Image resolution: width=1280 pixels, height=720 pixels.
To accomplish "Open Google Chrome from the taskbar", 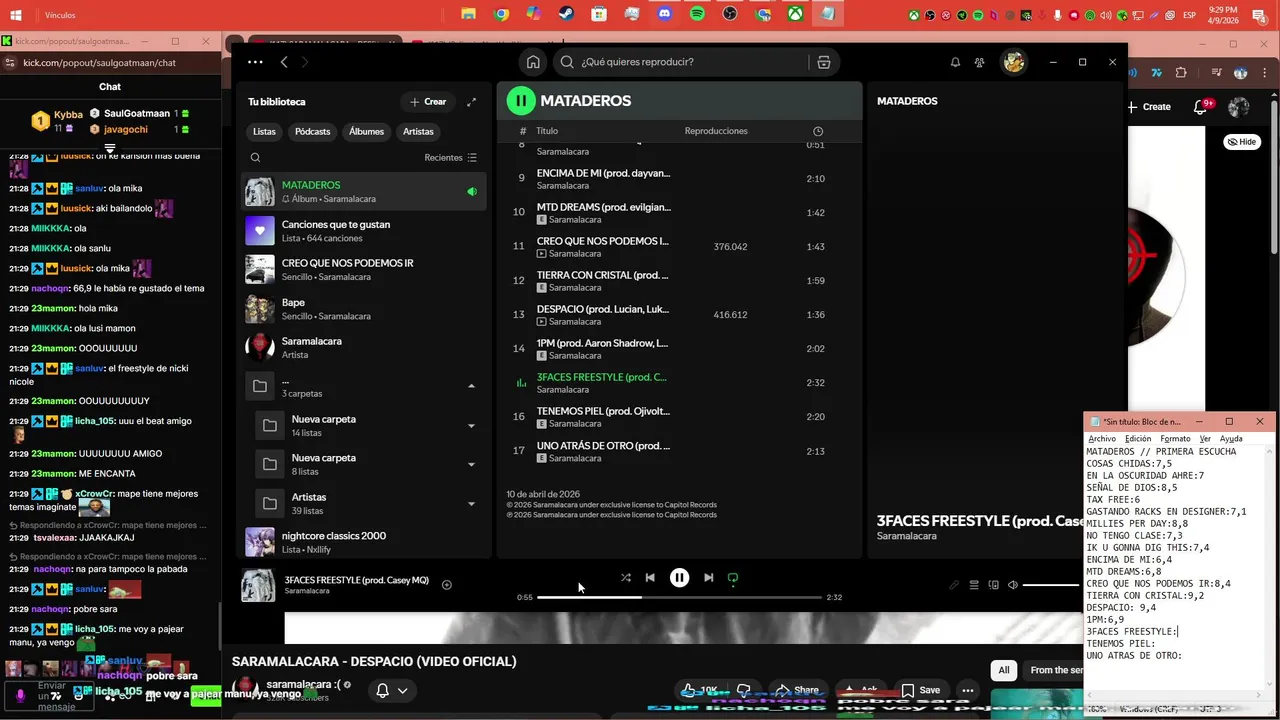I will pyautogui.click(x=502, y=14).
